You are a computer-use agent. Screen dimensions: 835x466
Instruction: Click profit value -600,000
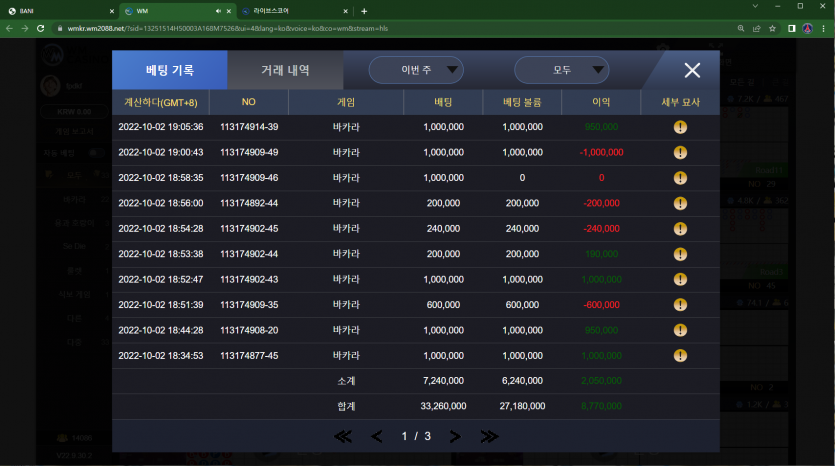pos(601,305)
